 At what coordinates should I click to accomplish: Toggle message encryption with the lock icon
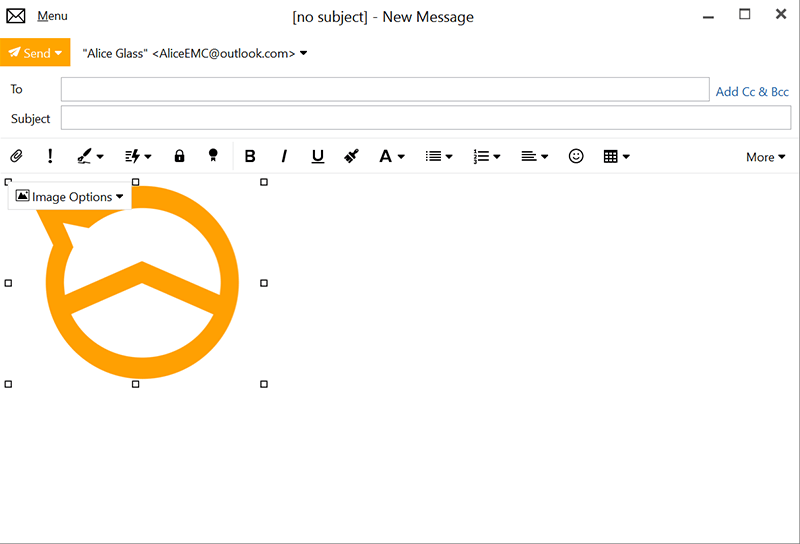pos(179,156)
